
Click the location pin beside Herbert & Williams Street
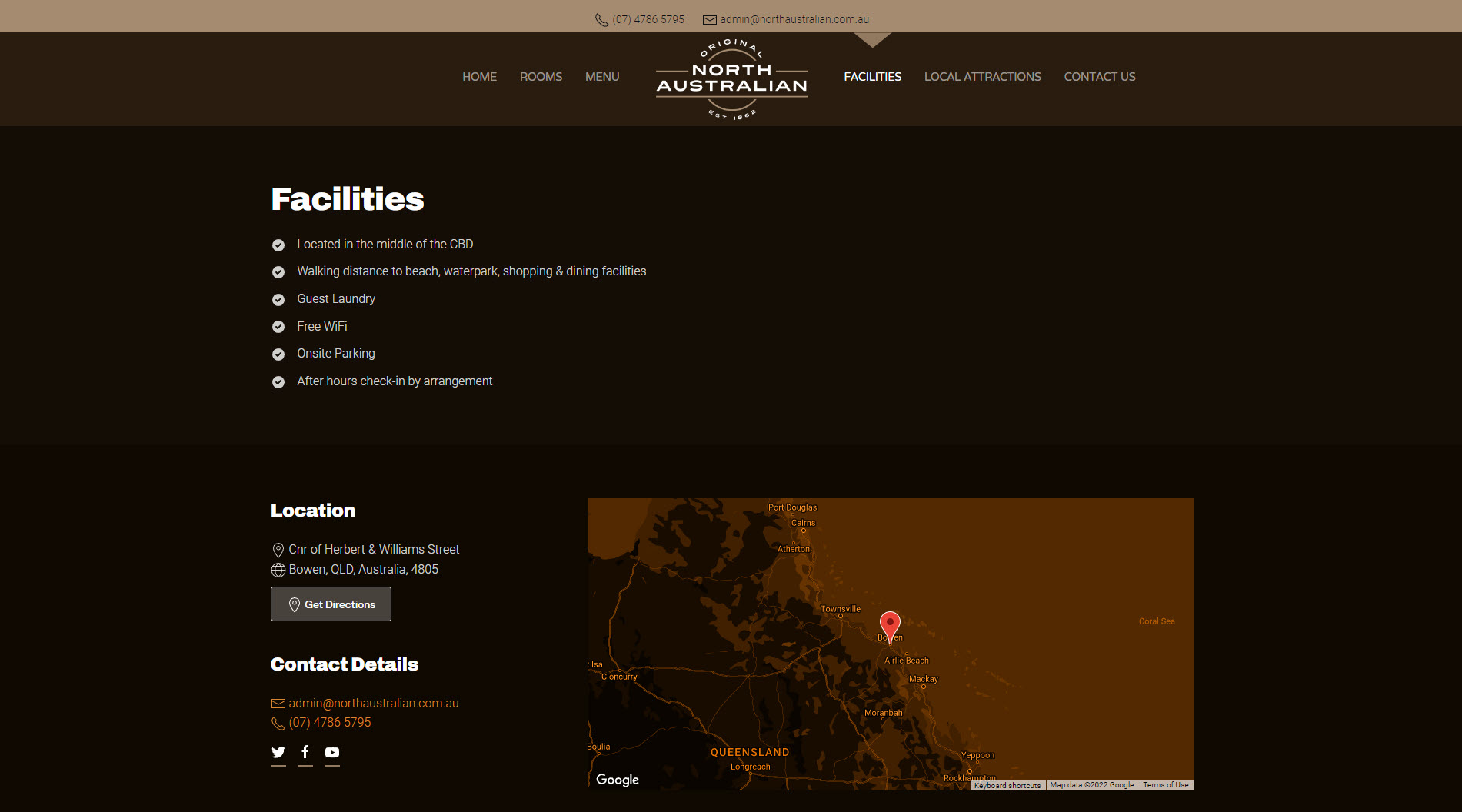pos(278,550)
